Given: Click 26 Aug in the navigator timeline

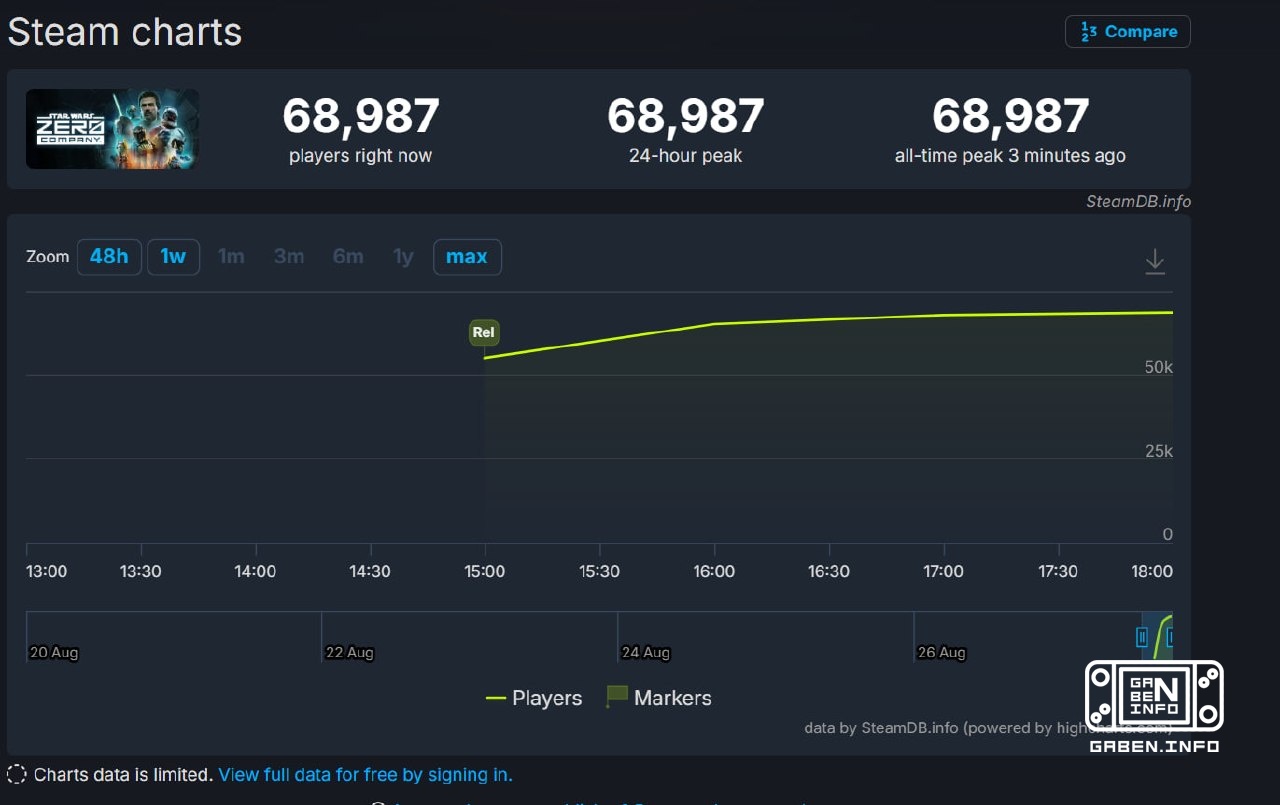Looking at the screenshot, I should 941,652.
